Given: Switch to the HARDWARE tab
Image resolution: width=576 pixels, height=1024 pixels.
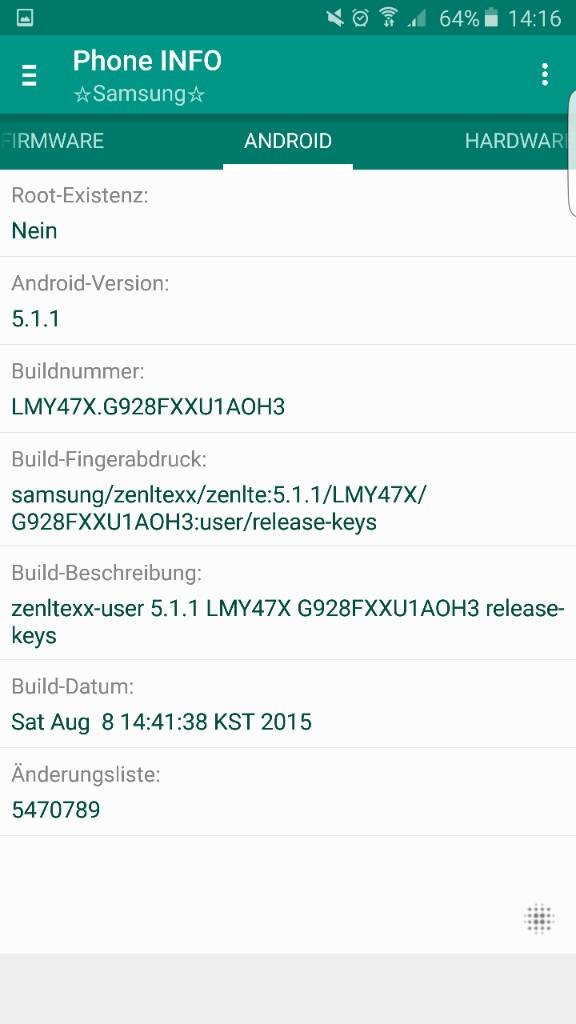Looking at the screenshot, I should point(519,141).
